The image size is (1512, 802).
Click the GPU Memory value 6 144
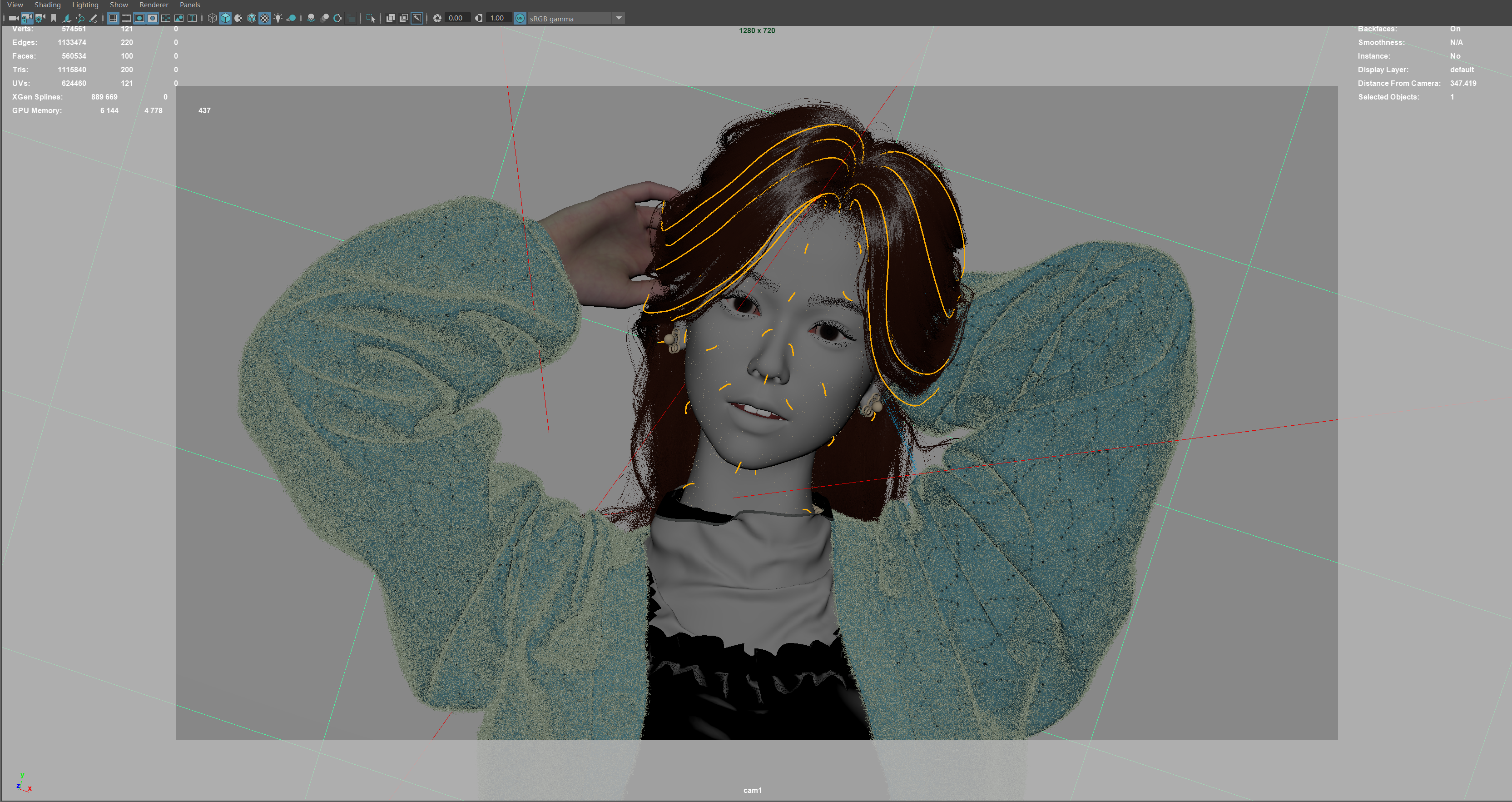(109, 110)
